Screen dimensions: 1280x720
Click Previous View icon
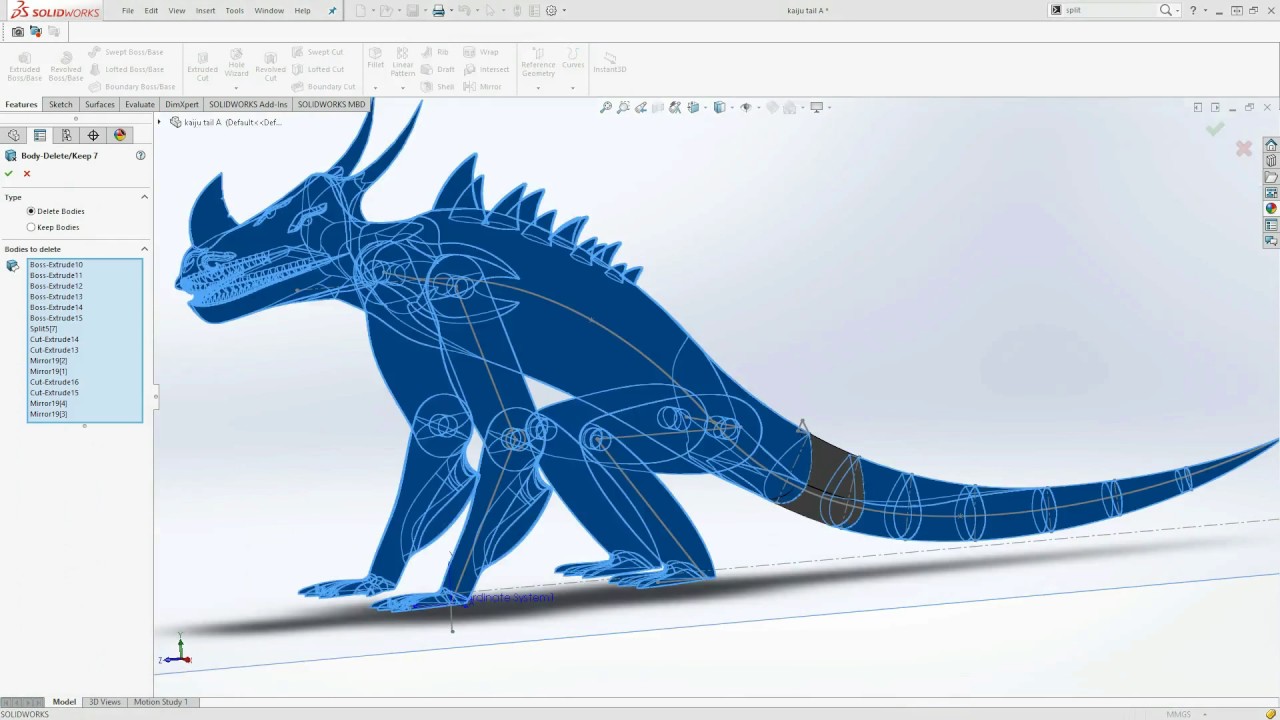641,107
